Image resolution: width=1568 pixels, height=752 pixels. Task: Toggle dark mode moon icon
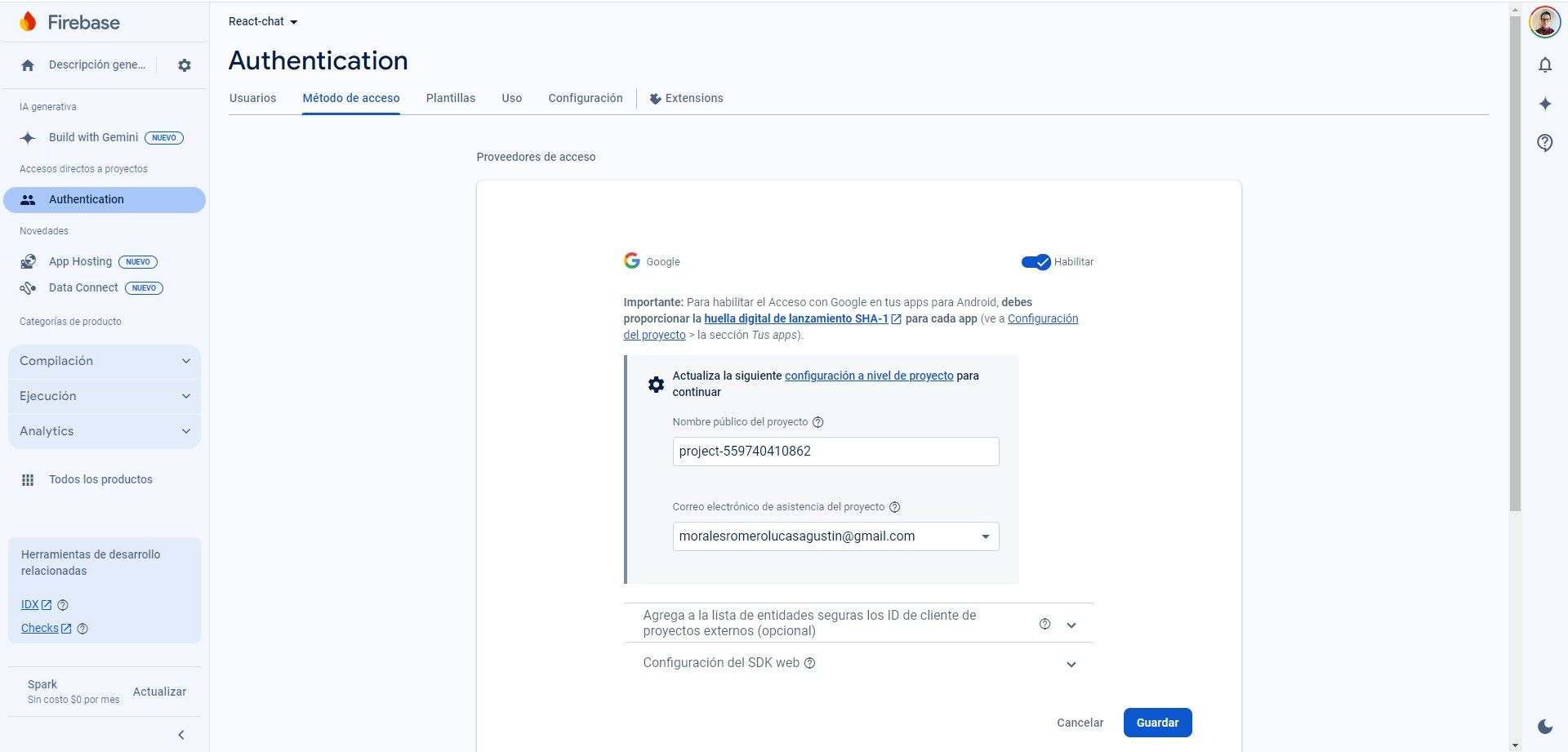click(x=1545, y=727)
